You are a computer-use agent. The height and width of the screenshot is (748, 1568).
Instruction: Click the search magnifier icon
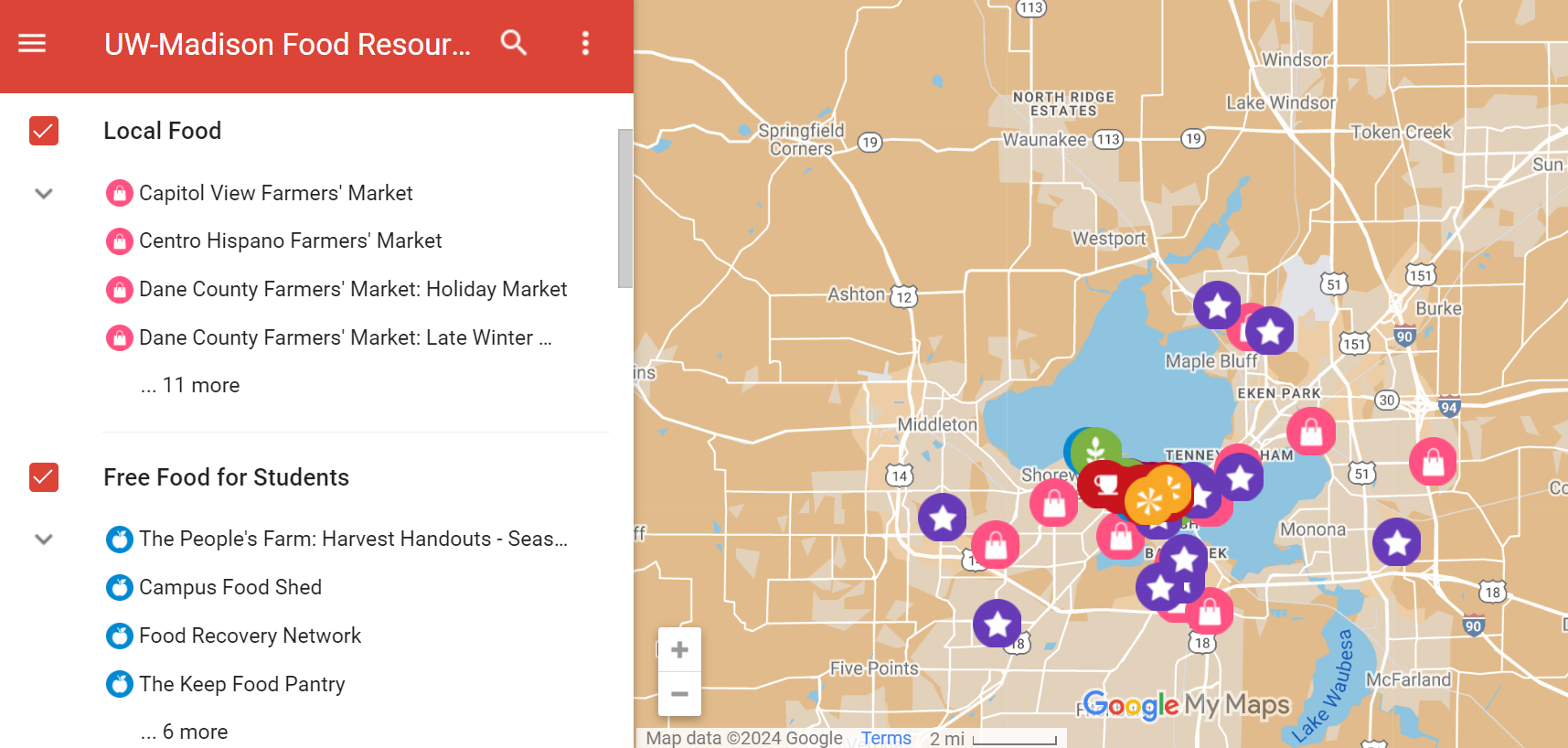point(514,42)
